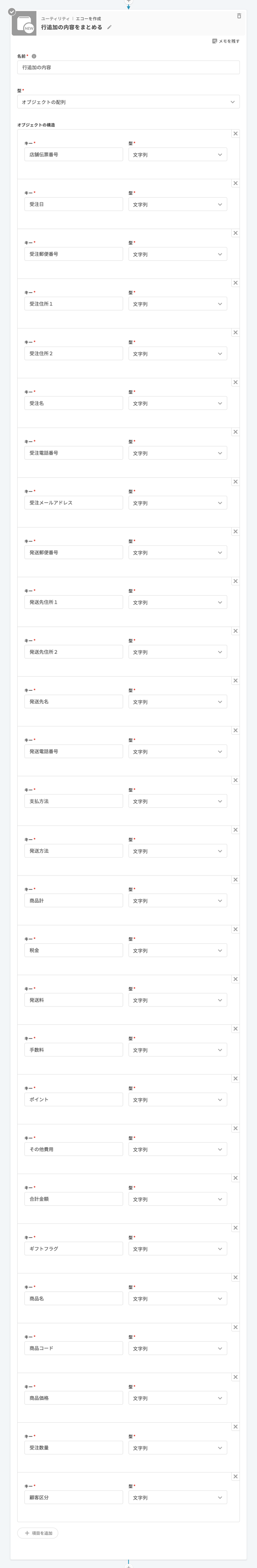Remove the 支払方法 key row
This screenshot has height=1568, width=257.
[x=236, y=780]
